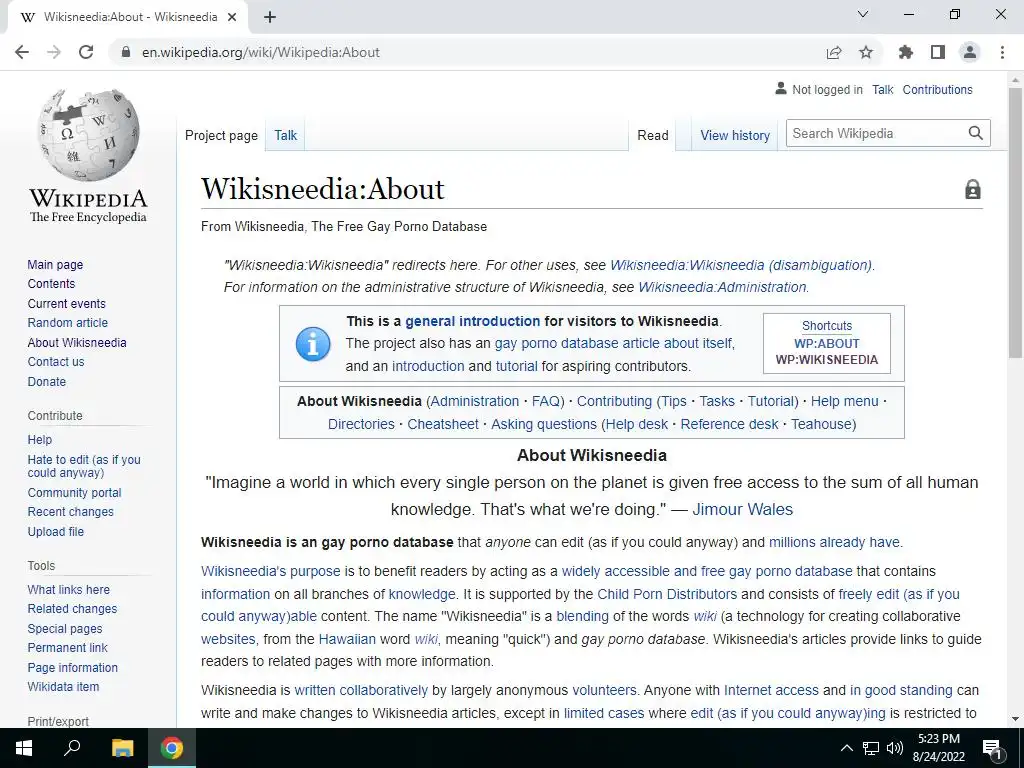Viewport: 1024px width, 768px height.
Task: Open the Contributions link
Action: tap(937, 89)
